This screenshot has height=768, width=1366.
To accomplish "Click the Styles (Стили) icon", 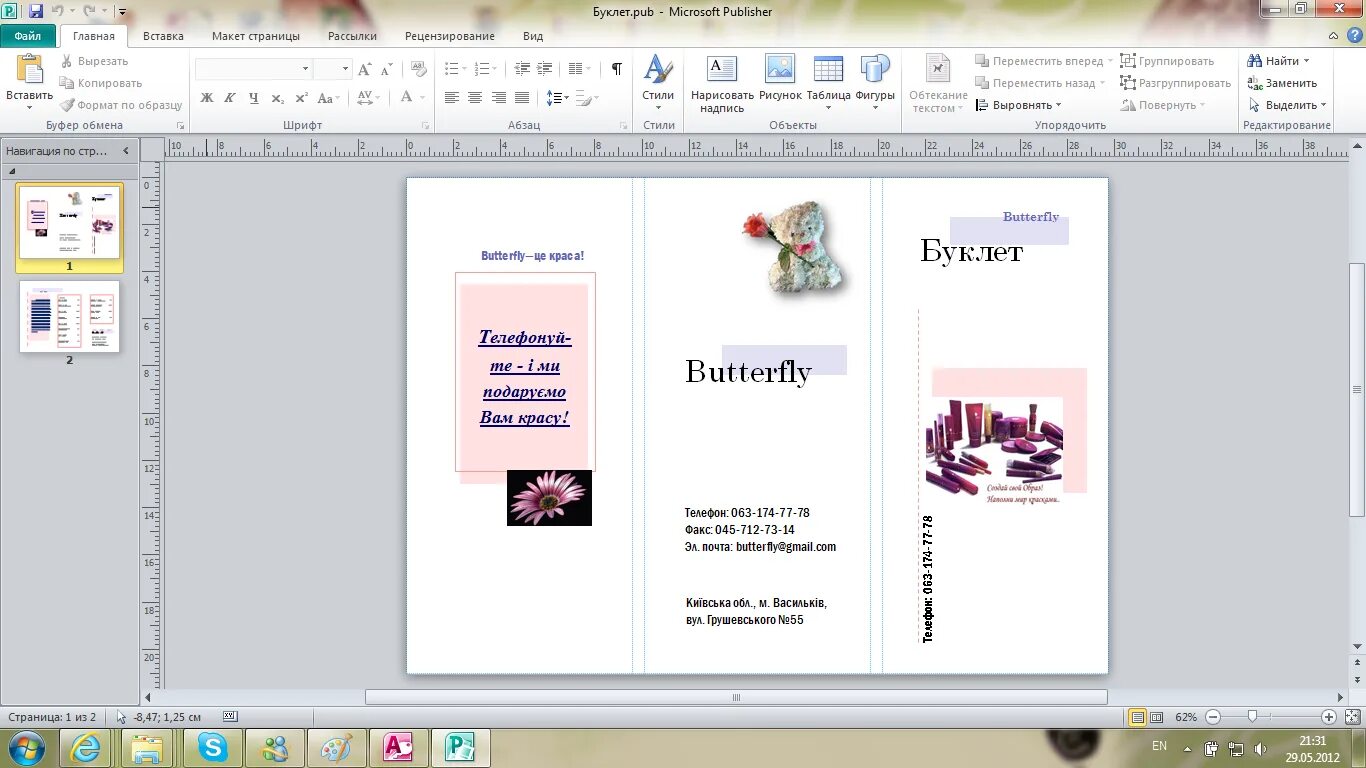I will [658, 69].
